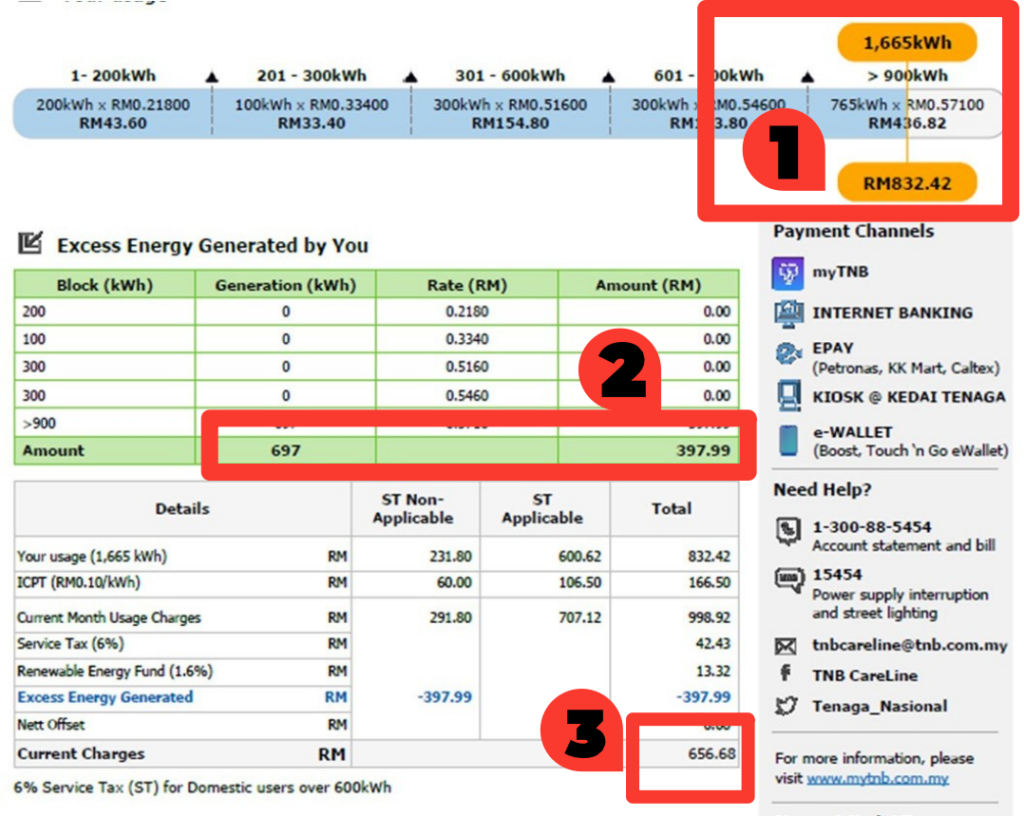This screenshot has height=816, width=1024.
Task: Select the 1,665kWh usage bubble
Action: click(907, 43)
